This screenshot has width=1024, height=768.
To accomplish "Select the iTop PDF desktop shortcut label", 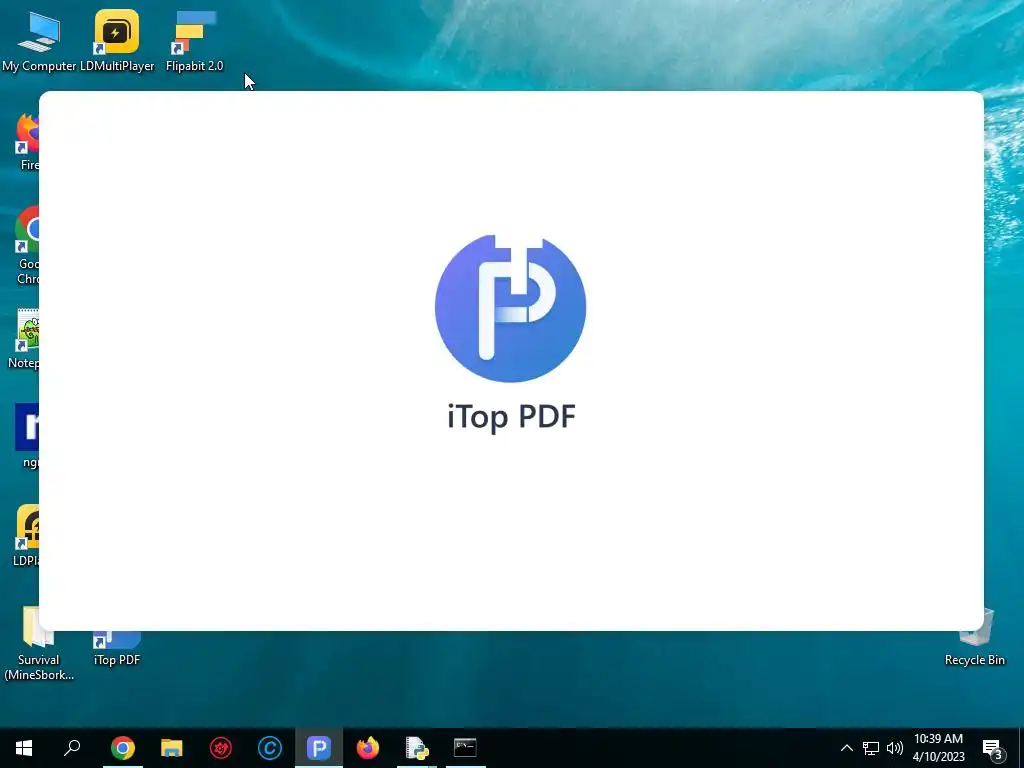I will pos(117,660).
